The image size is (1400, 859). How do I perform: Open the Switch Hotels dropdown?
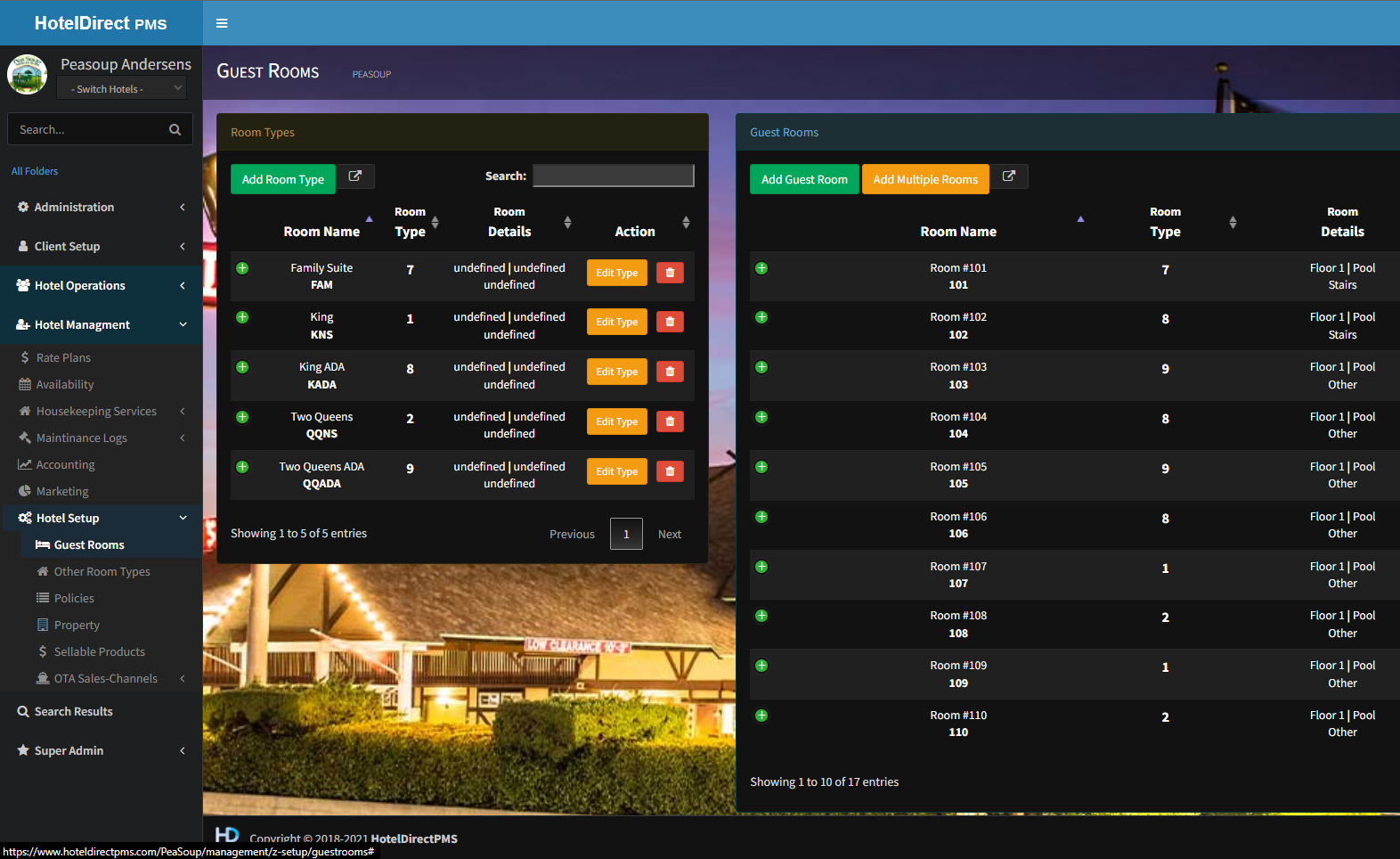pyautogui.click(x=121, y=88)
